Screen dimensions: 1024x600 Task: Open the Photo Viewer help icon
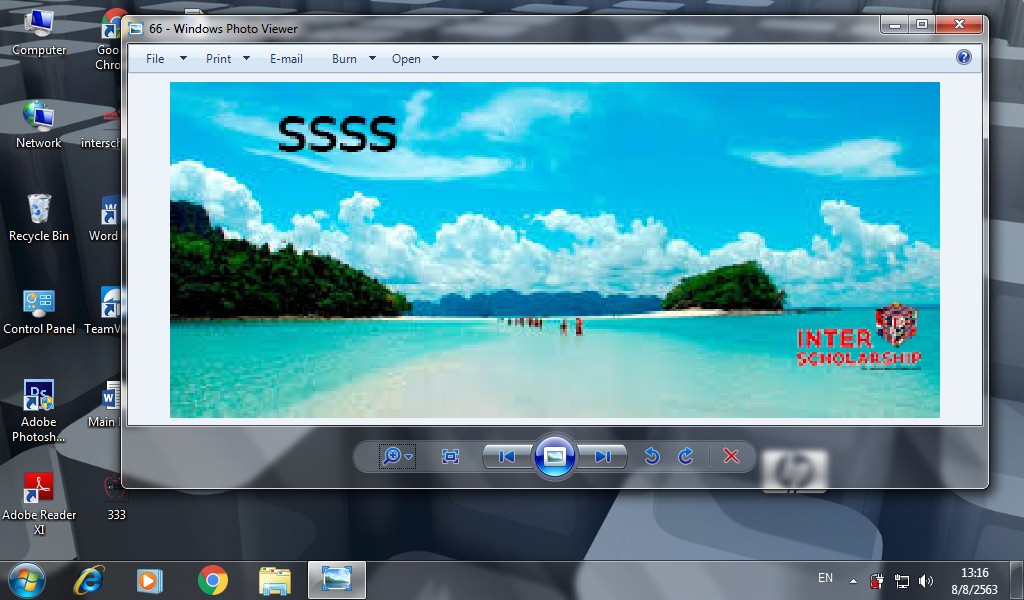pos(964,57)
